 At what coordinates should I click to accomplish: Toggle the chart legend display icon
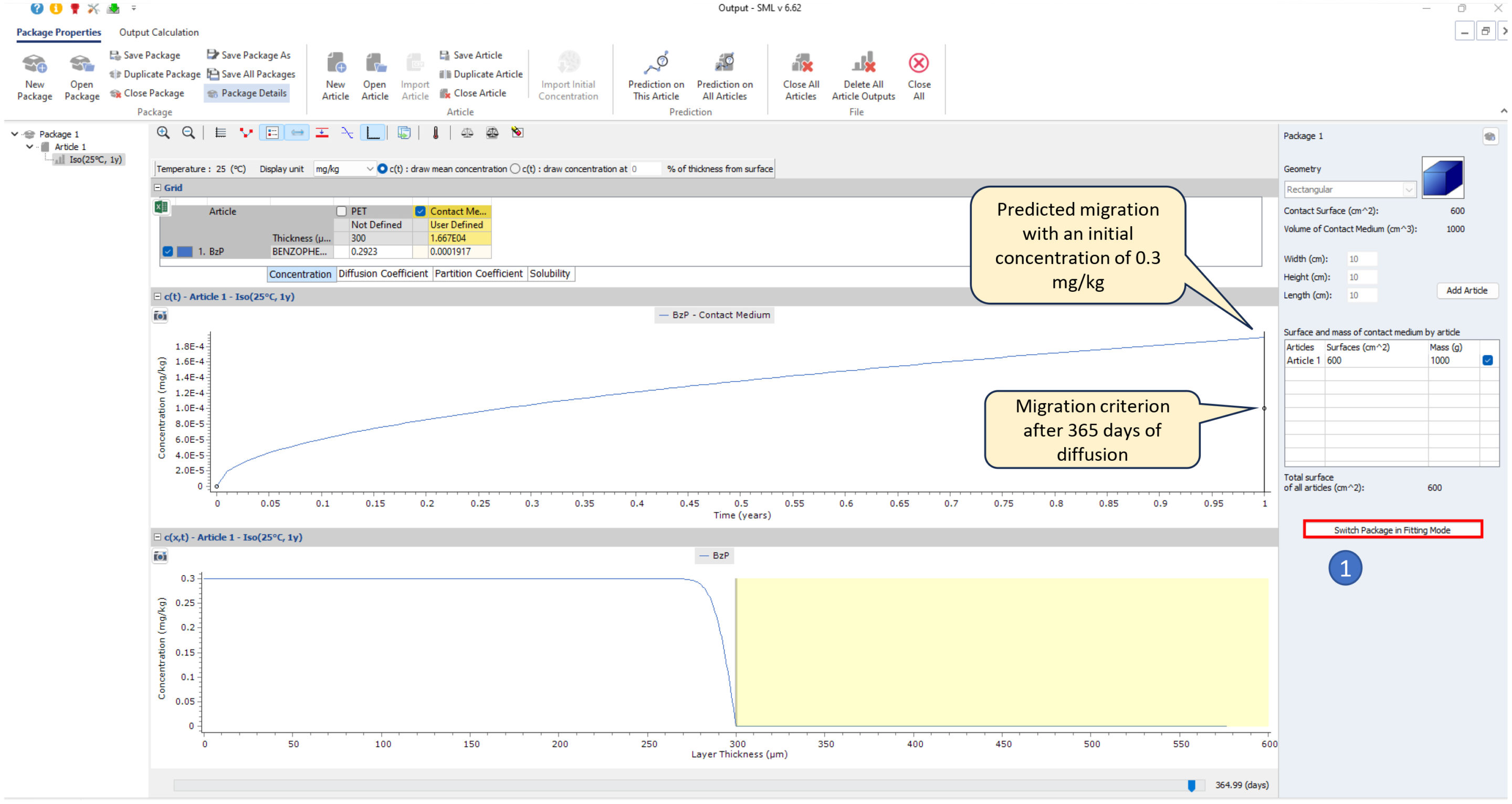272,133
